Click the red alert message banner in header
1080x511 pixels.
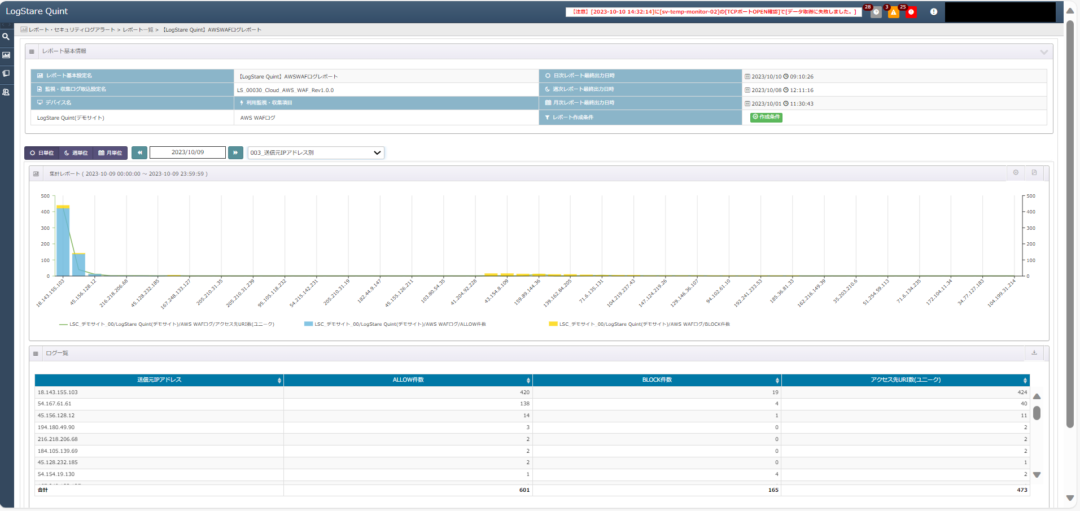tap(713, 12)
